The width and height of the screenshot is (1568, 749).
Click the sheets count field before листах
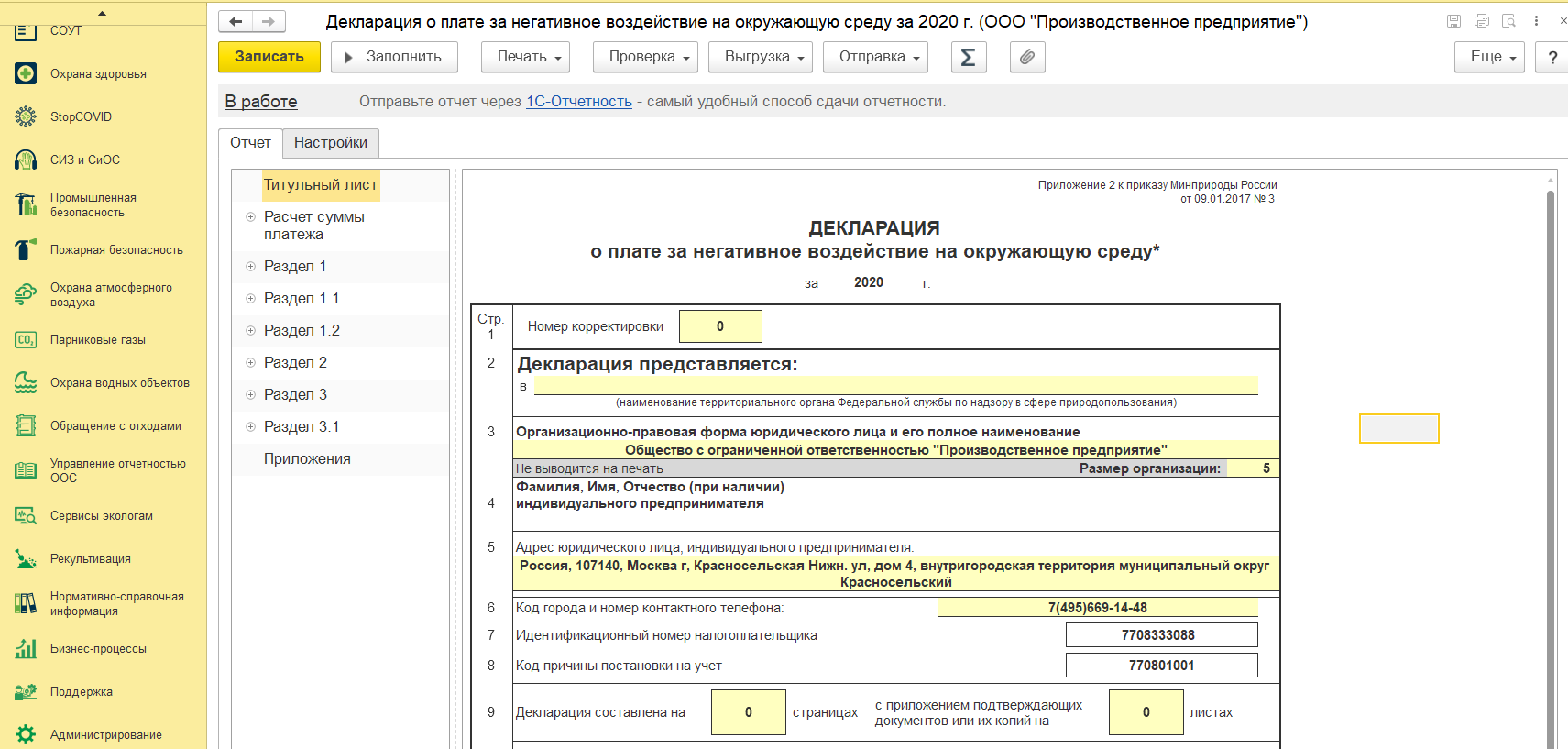coord(1146,712)
